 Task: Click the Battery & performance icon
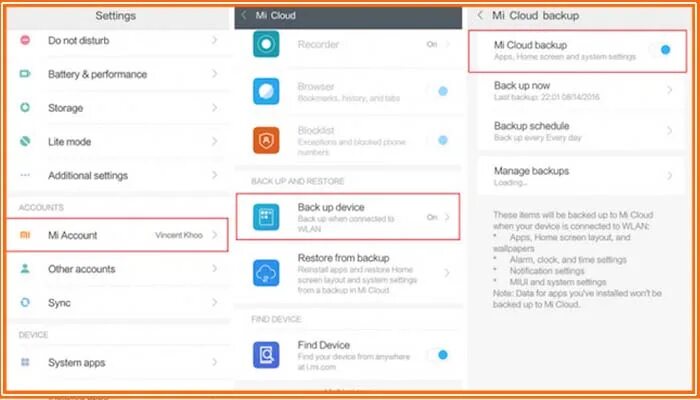25,74
